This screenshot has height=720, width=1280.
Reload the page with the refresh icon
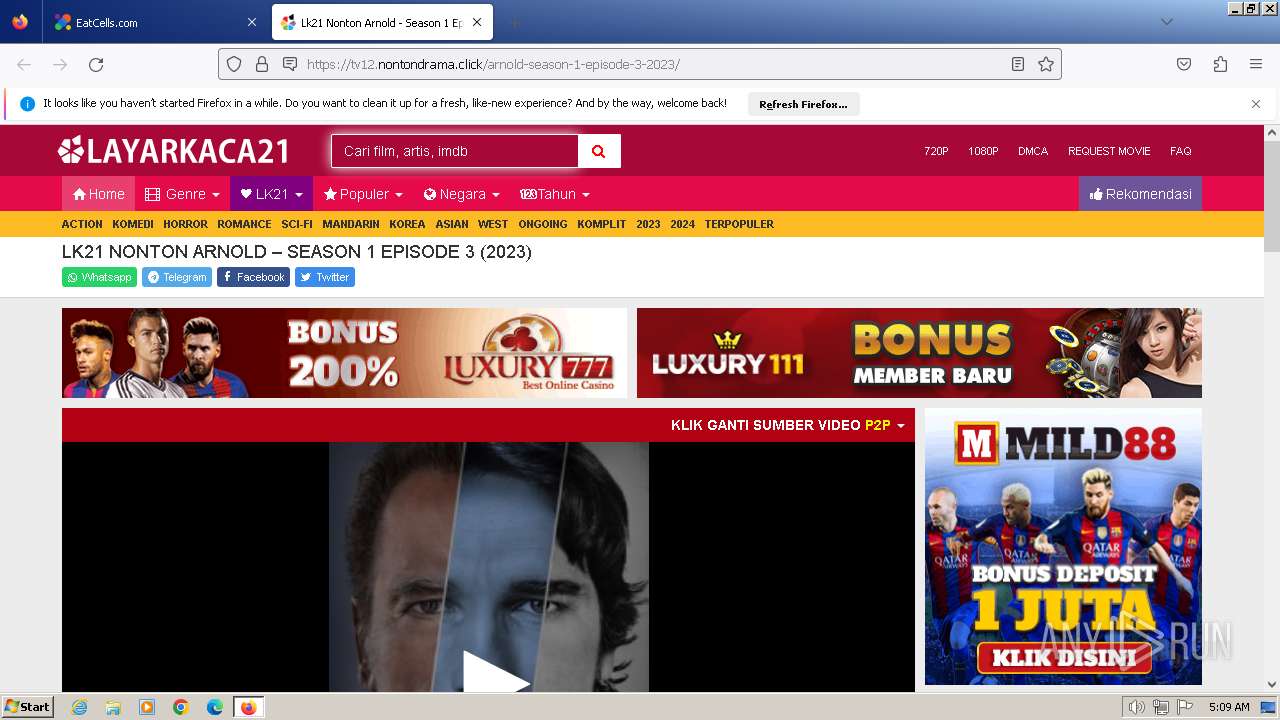pos(96,64)
